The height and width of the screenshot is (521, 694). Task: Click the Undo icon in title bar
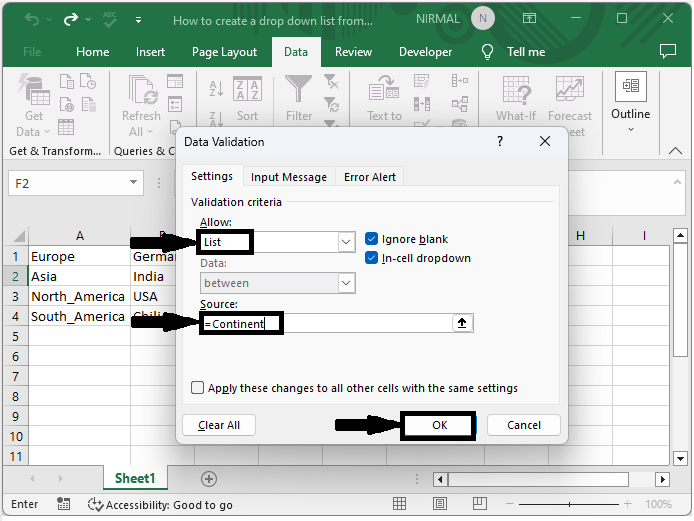coord(32,19)
